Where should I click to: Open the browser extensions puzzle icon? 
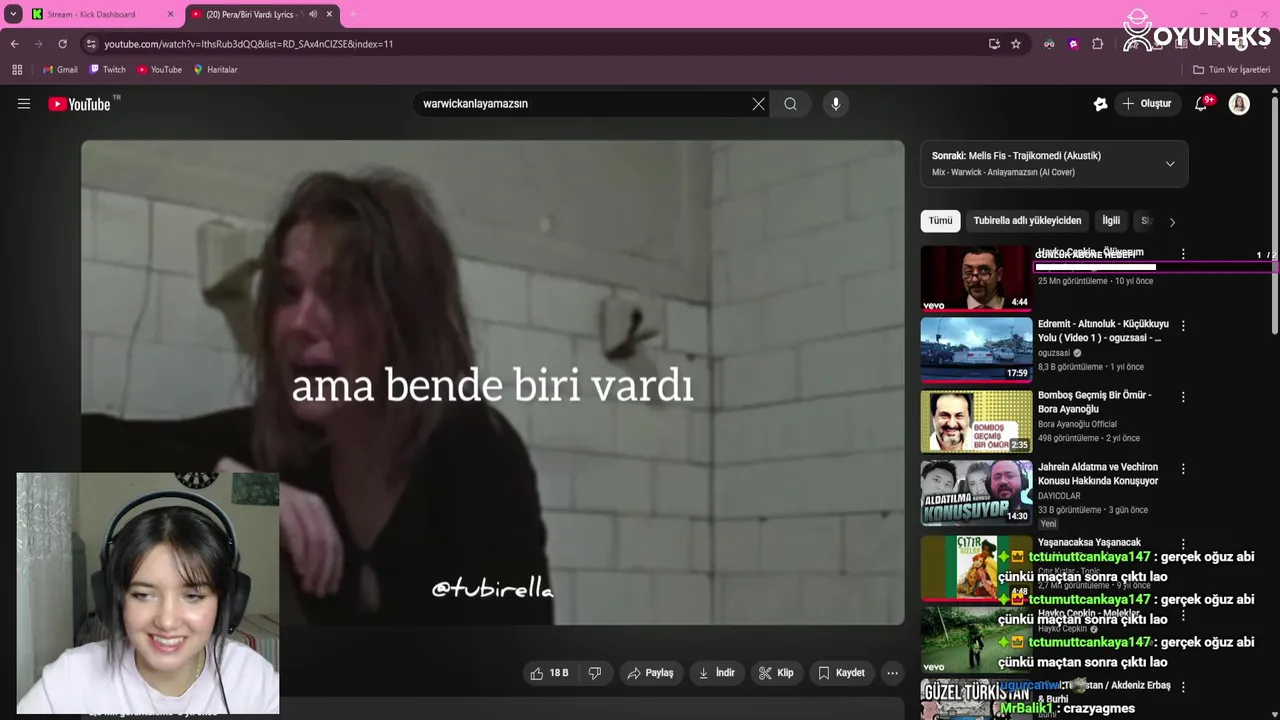tap(1097, 44)
